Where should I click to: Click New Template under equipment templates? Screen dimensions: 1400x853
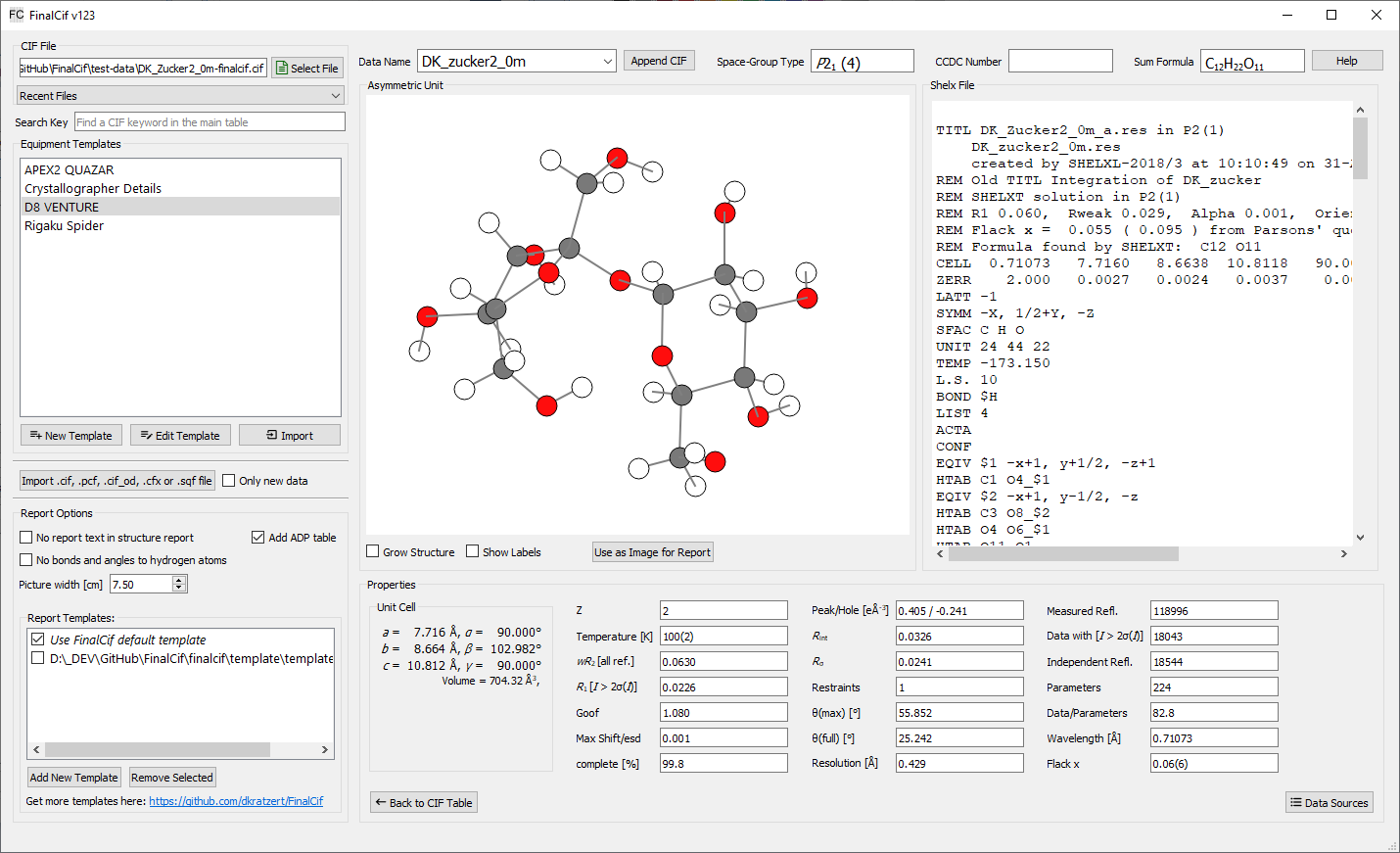point(71,436)
